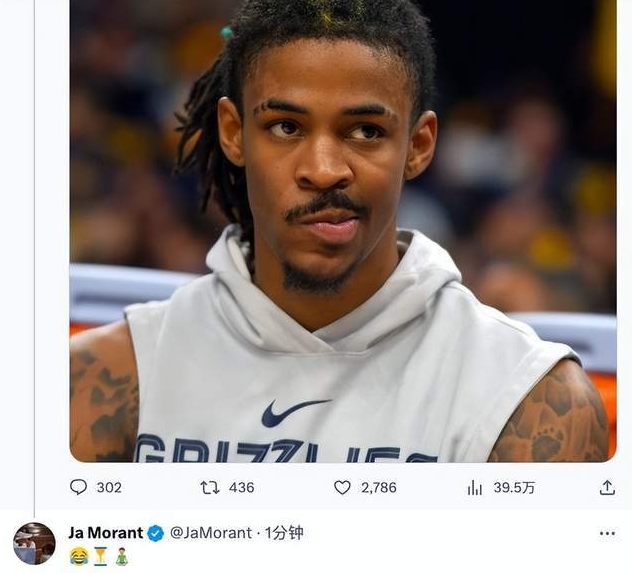Click the @JaMorant handle
632x573 pixels.
pos(211,533)
